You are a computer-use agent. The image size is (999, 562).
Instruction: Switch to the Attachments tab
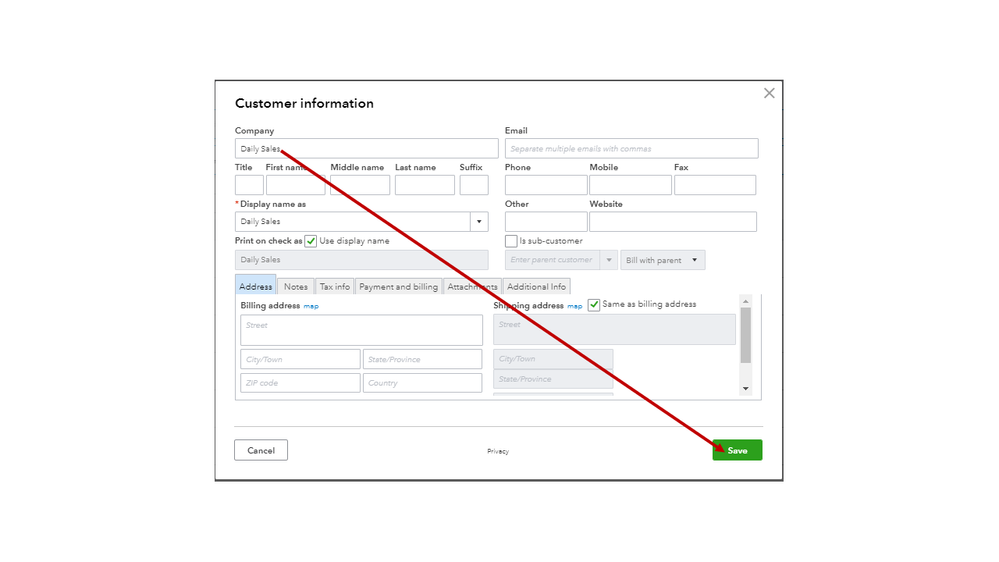[472, 287]
